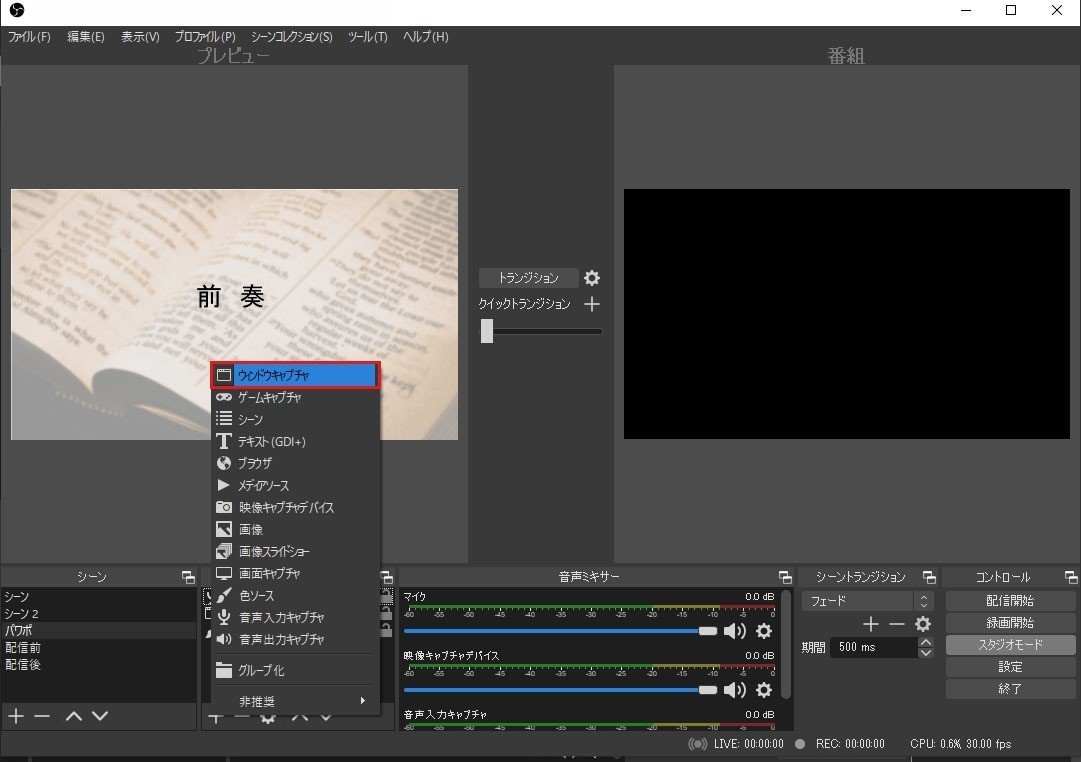The image size is (1081, 762).
Task: Add a quick transition with the plus icon
Action: (592, 304)
